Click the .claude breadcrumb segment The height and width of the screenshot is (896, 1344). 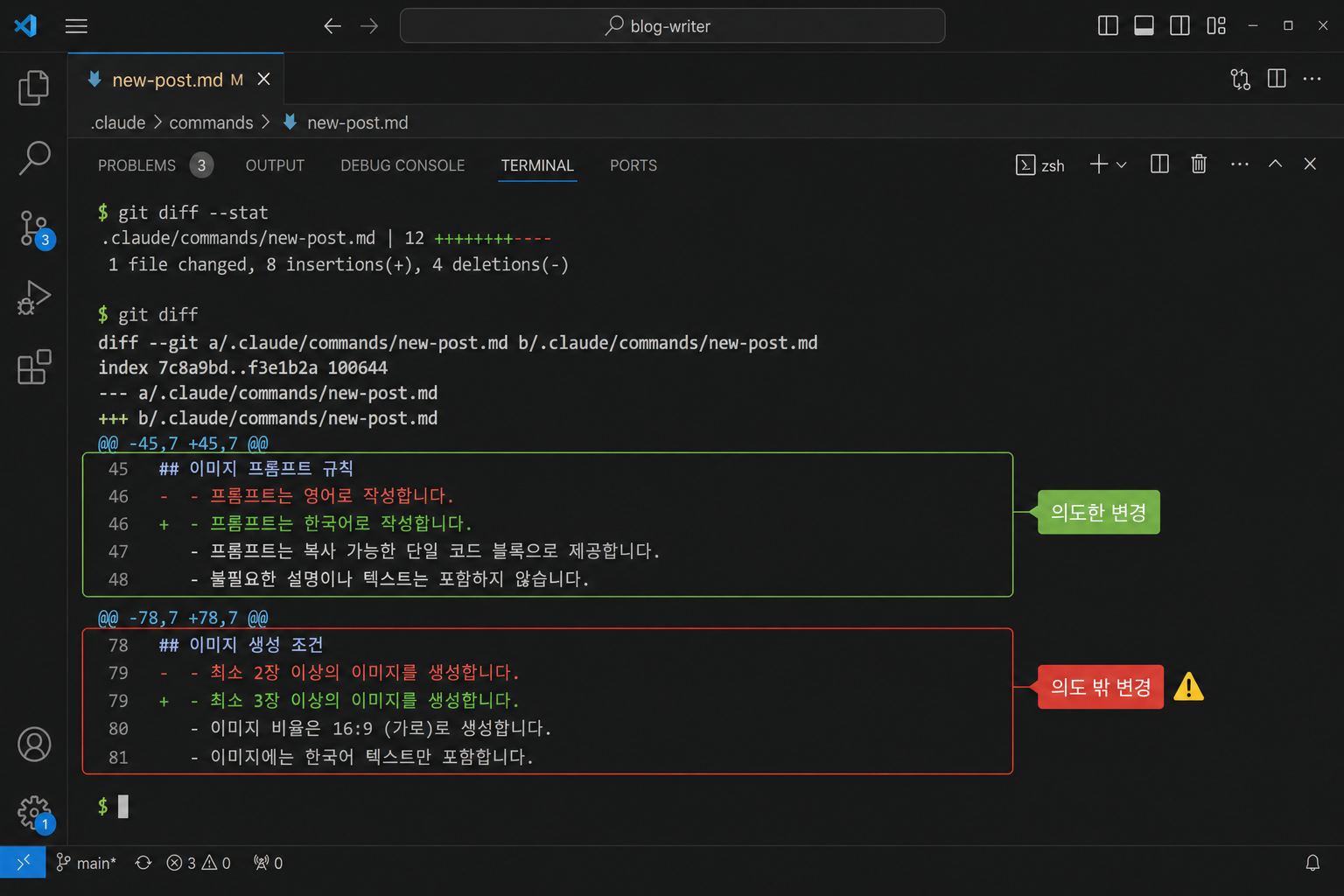(118, 122)
